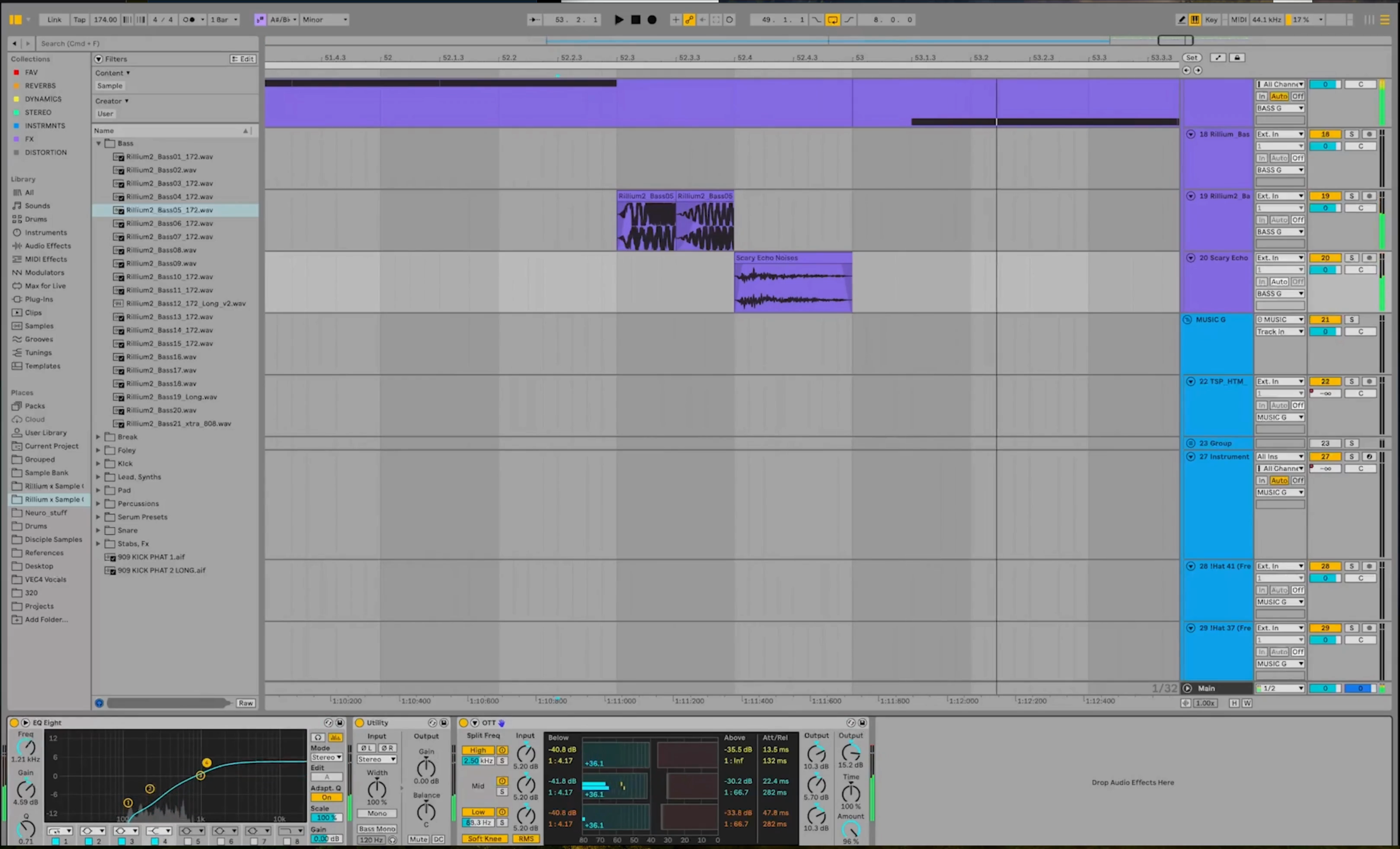The height and width of the screenshot is (849, 1400).
Task: Toggle scale mode icon next to A#/Bb
Action: (260, 19)
